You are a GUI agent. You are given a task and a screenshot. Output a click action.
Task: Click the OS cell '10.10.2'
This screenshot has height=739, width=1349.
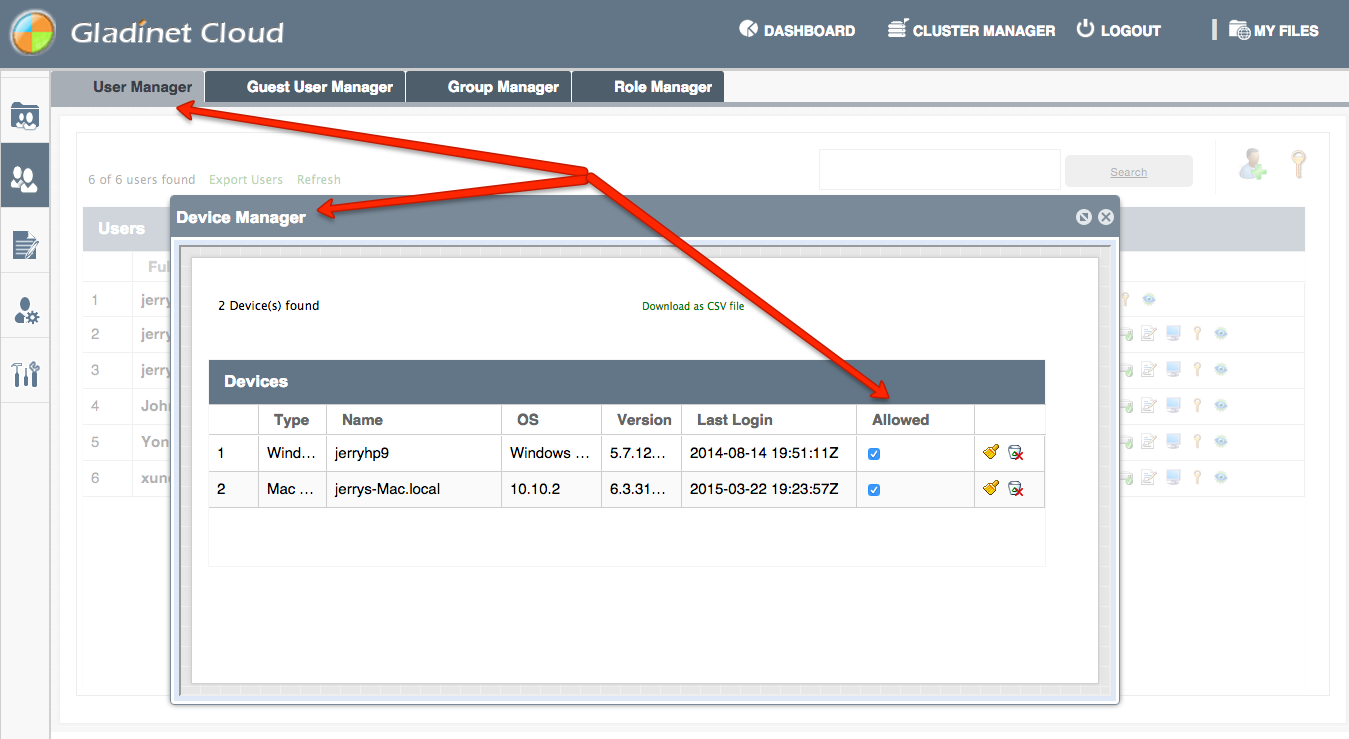point(534,489)
